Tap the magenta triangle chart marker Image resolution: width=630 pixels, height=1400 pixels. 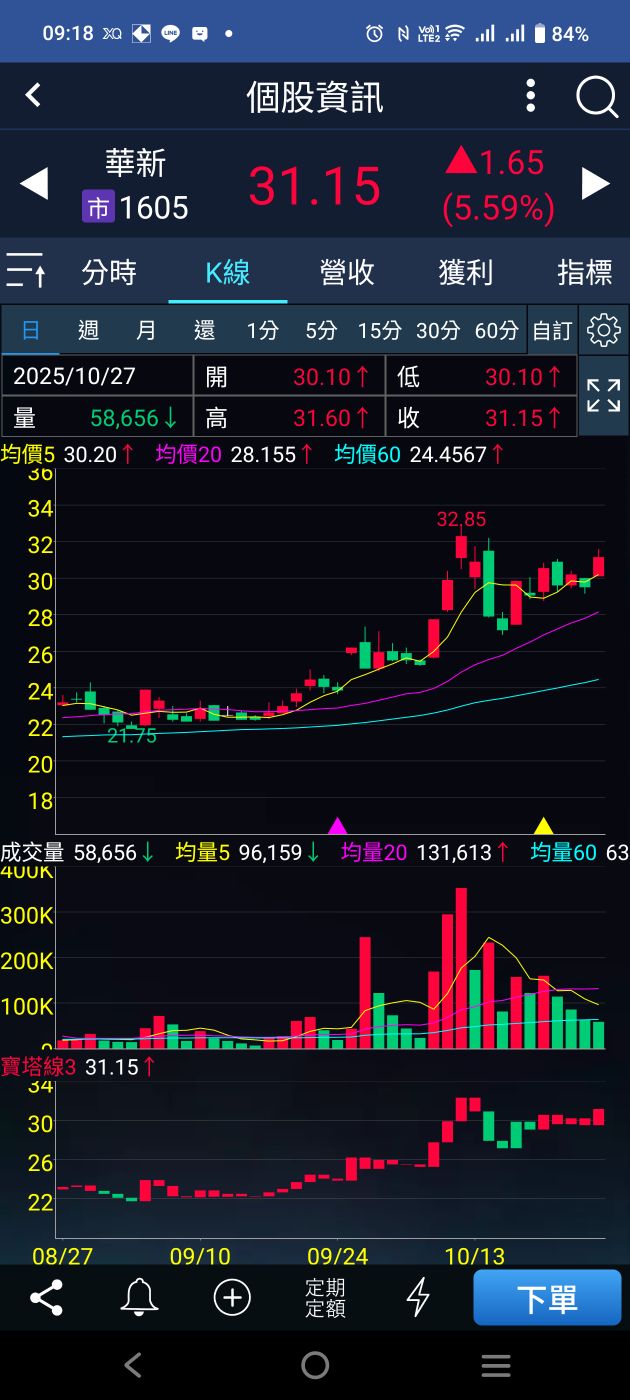tap(338, 825)
